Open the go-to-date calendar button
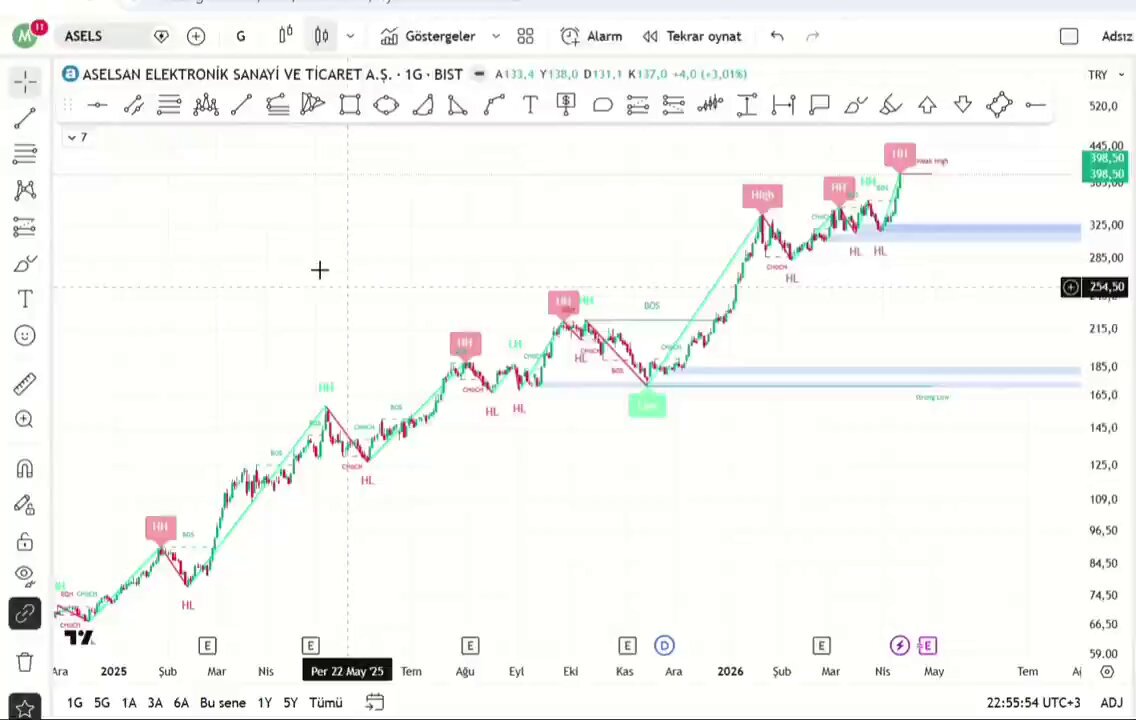The width and height of the screenshot is (1136, 720). pos(375,702)
